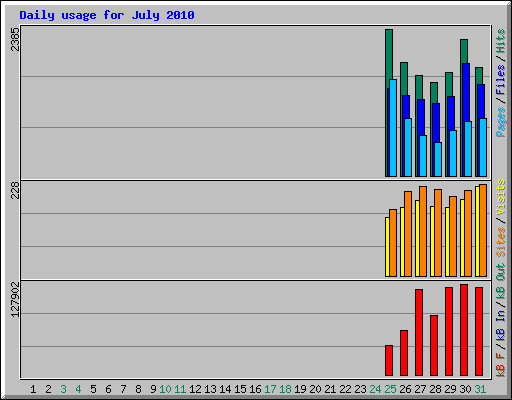The image size is (512, 400).
Task: Select the orange Sites bar for day 31
Action: (483, 230)
